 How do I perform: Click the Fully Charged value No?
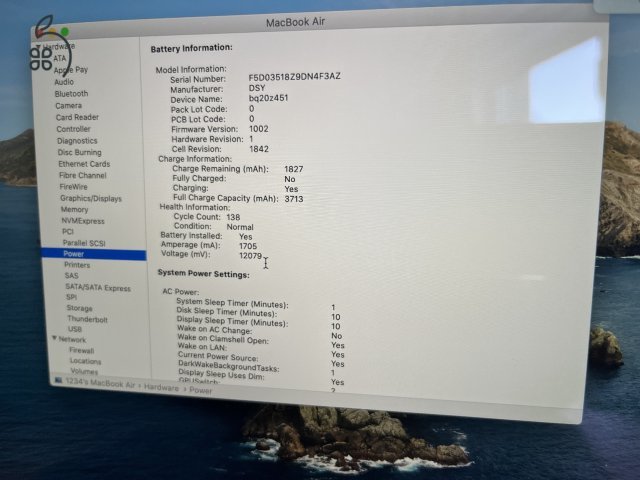290,179
